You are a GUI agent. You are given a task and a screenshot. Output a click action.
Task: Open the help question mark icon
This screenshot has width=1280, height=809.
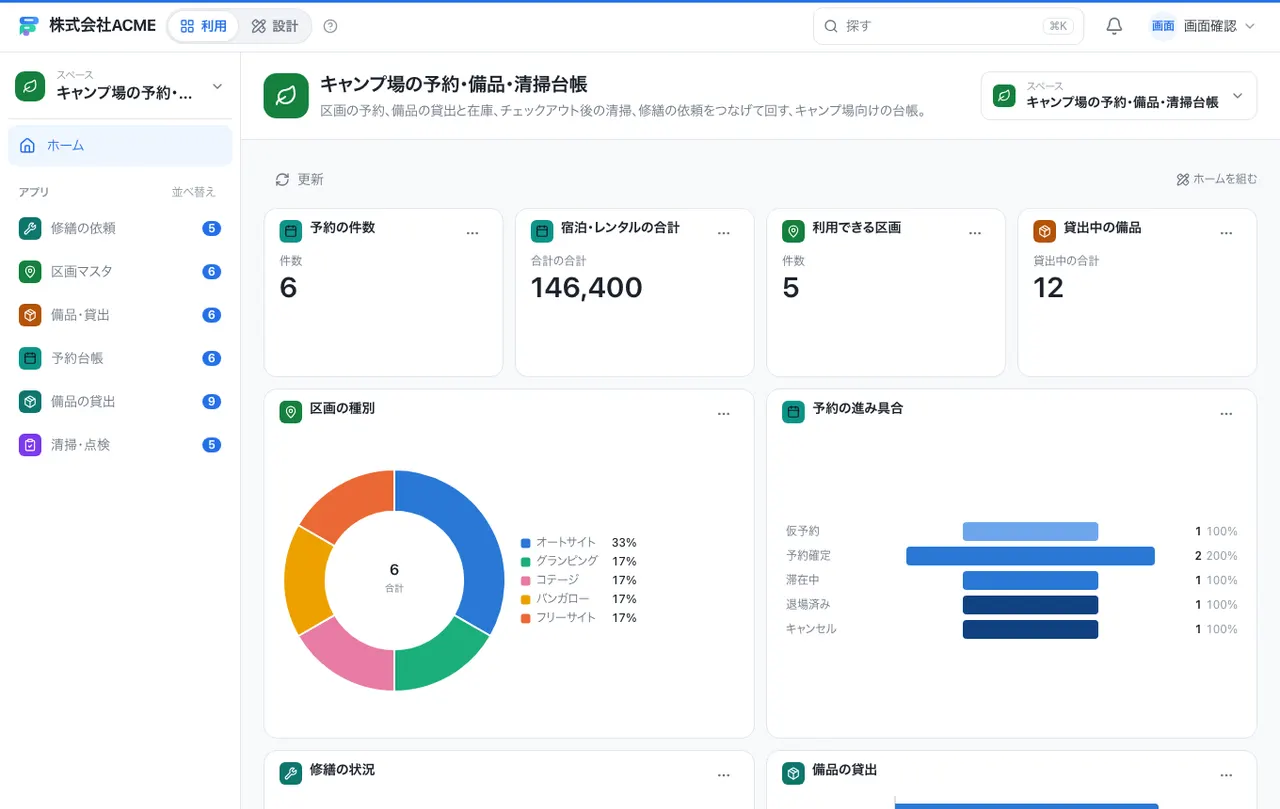tap(331, 26)
